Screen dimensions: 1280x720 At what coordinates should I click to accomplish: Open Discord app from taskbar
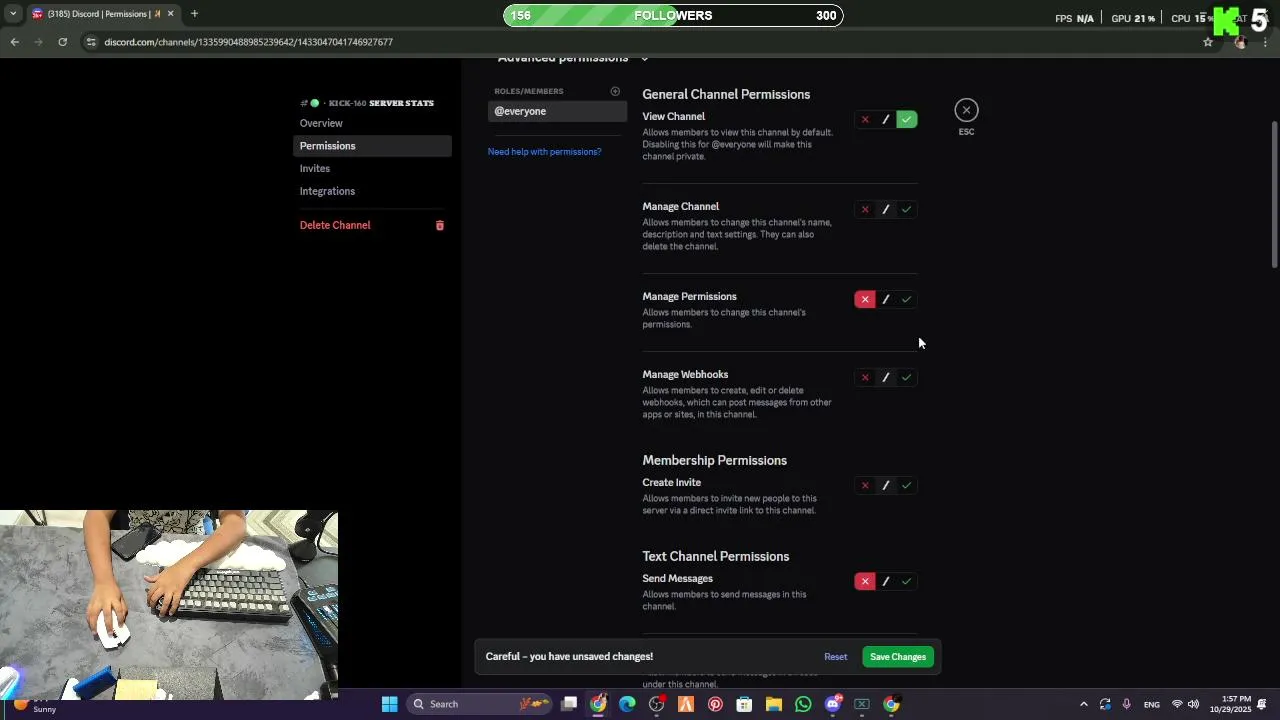(x=833, y=704)
